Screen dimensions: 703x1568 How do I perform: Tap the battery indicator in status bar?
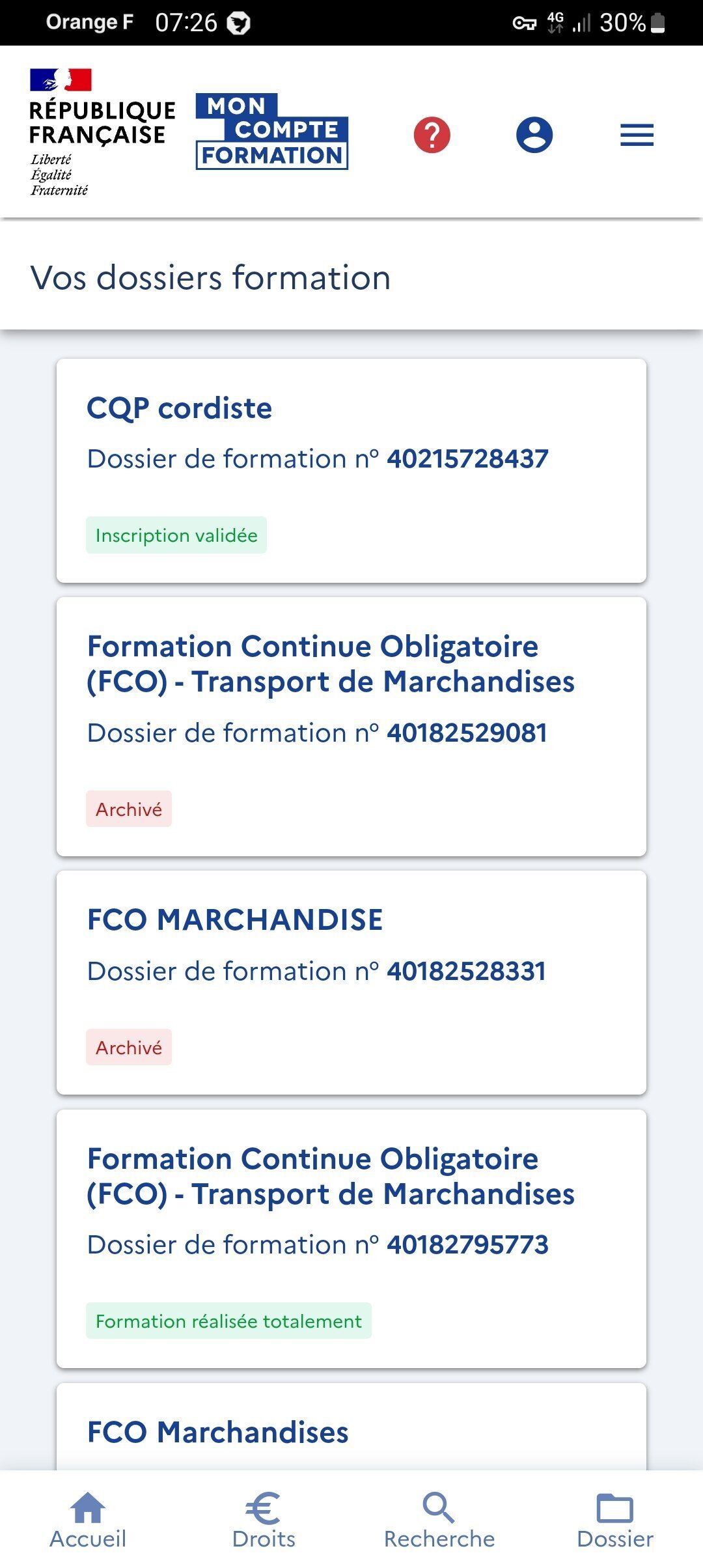[x=658, y=23]
